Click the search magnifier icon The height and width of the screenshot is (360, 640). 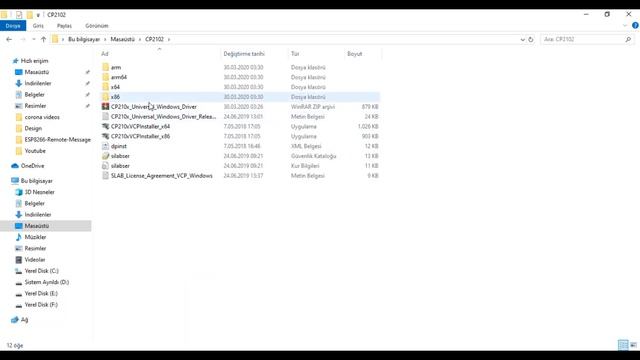[628, 39]
